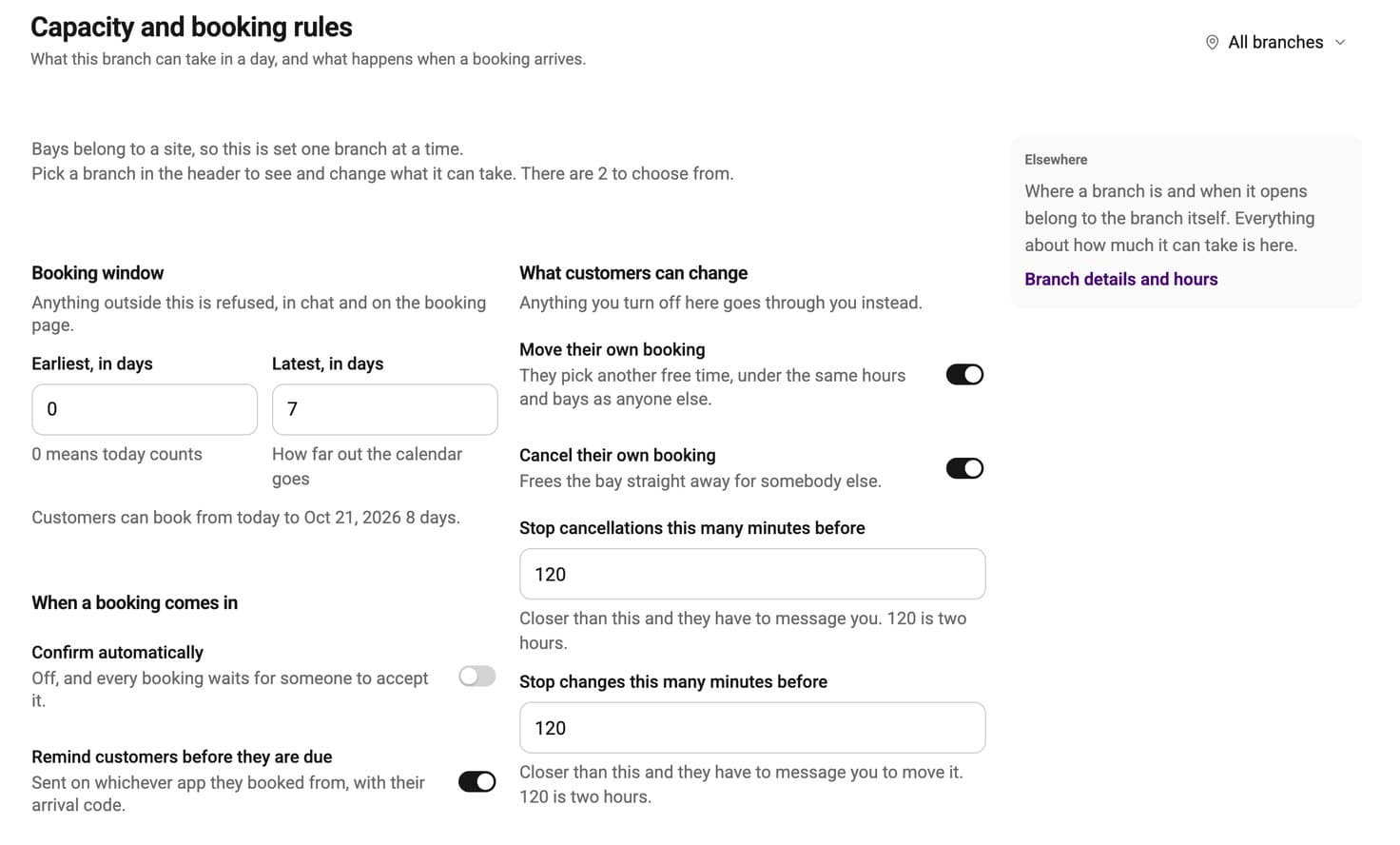Click the Earliest, in days label
The height and width of the screenshot is (845, 1400).
coord(92,364)
